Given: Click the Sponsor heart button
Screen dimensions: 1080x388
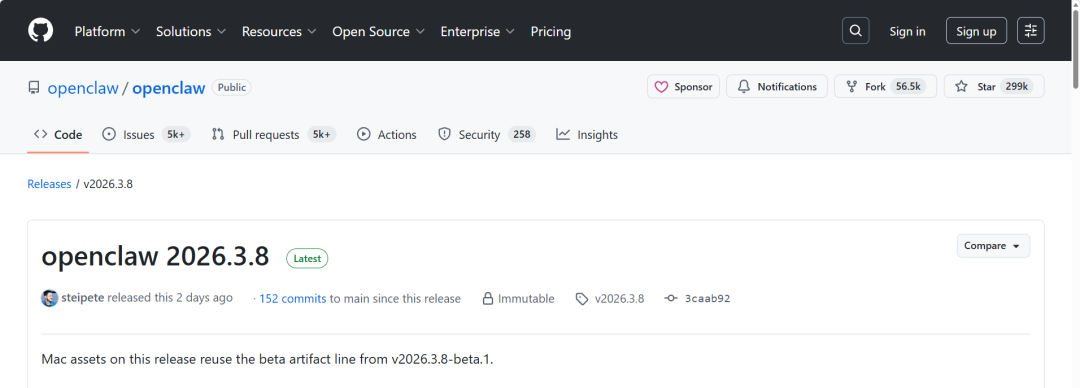Looking at the screenshot, I should [x=683, y=87].
